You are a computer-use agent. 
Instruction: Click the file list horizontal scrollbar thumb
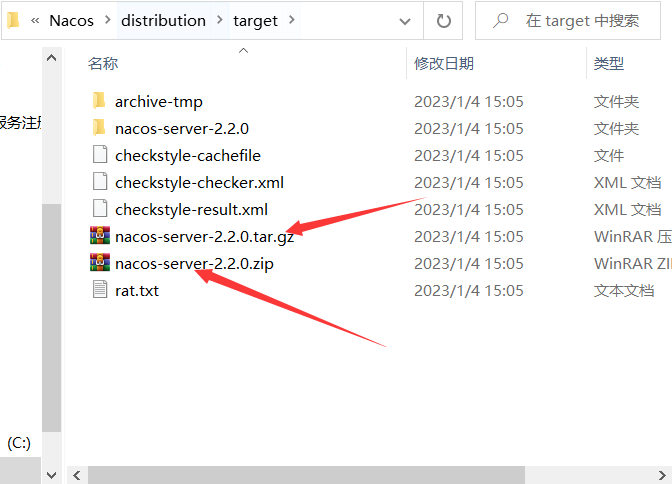[306, 475]
